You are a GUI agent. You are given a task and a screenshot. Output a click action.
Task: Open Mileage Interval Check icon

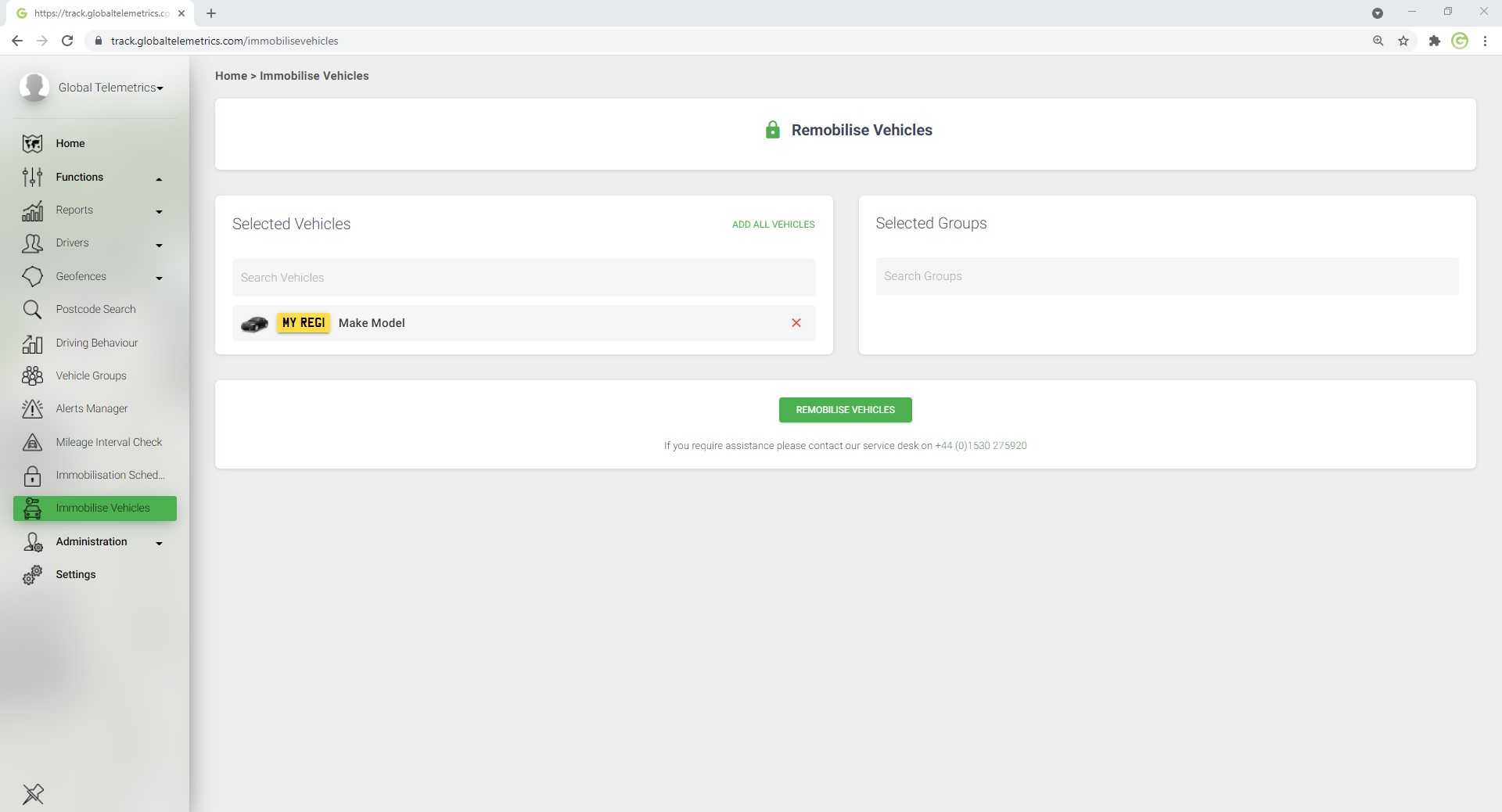[x=32, y=443]
